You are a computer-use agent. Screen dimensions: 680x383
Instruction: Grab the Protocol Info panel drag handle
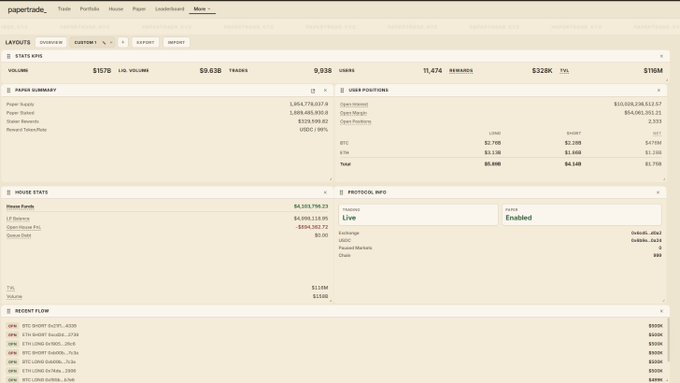[341, 192]
